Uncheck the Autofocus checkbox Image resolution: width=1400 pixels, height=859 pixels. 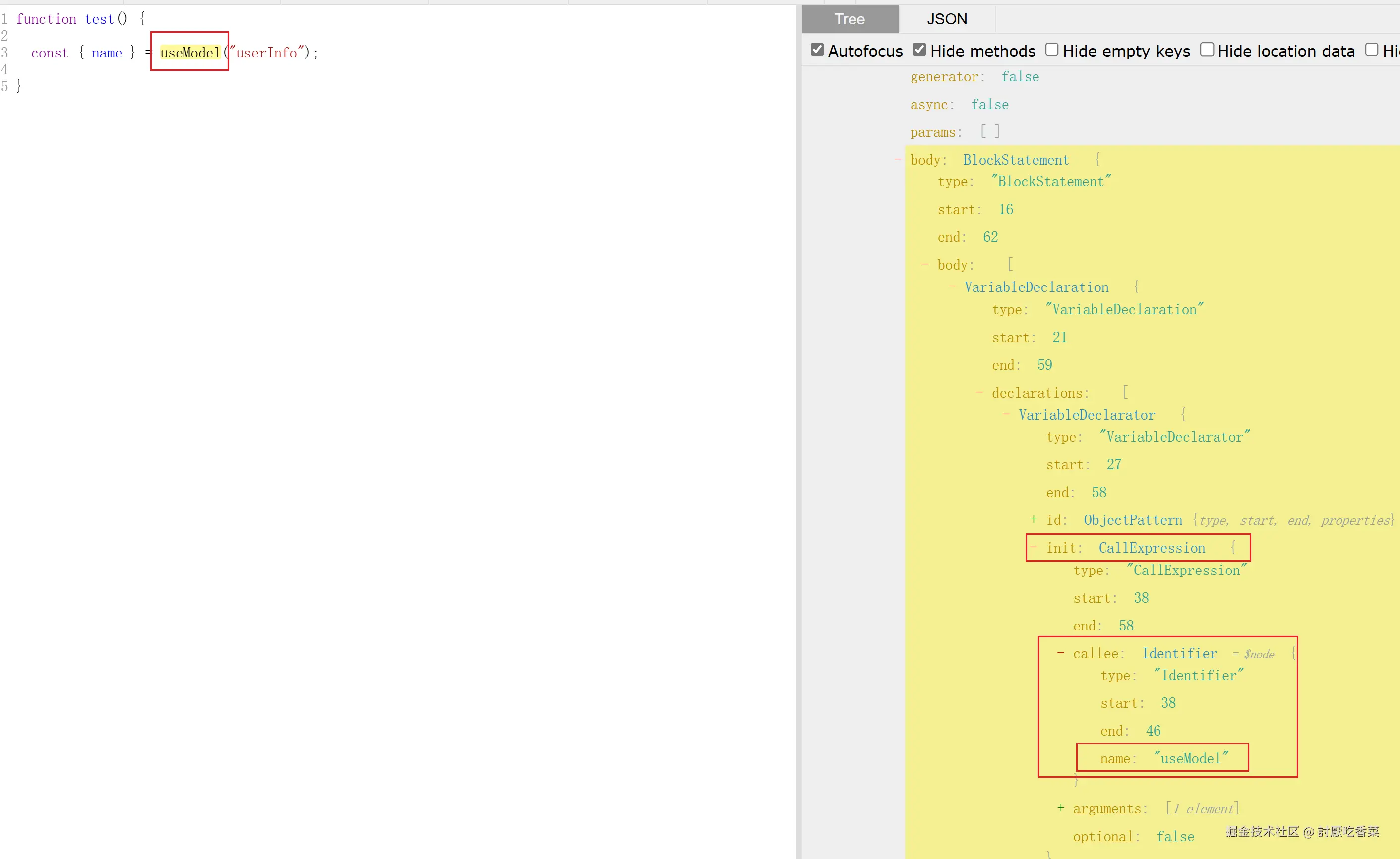(817, 50)
